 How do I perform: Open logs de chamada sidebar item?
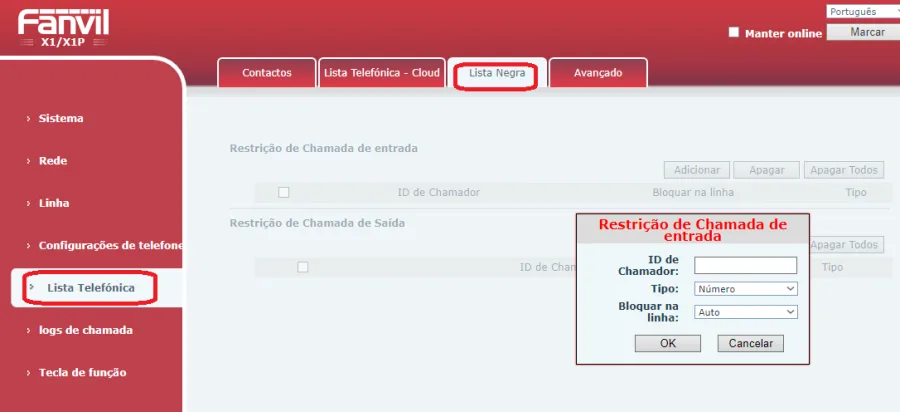point(86,330)
